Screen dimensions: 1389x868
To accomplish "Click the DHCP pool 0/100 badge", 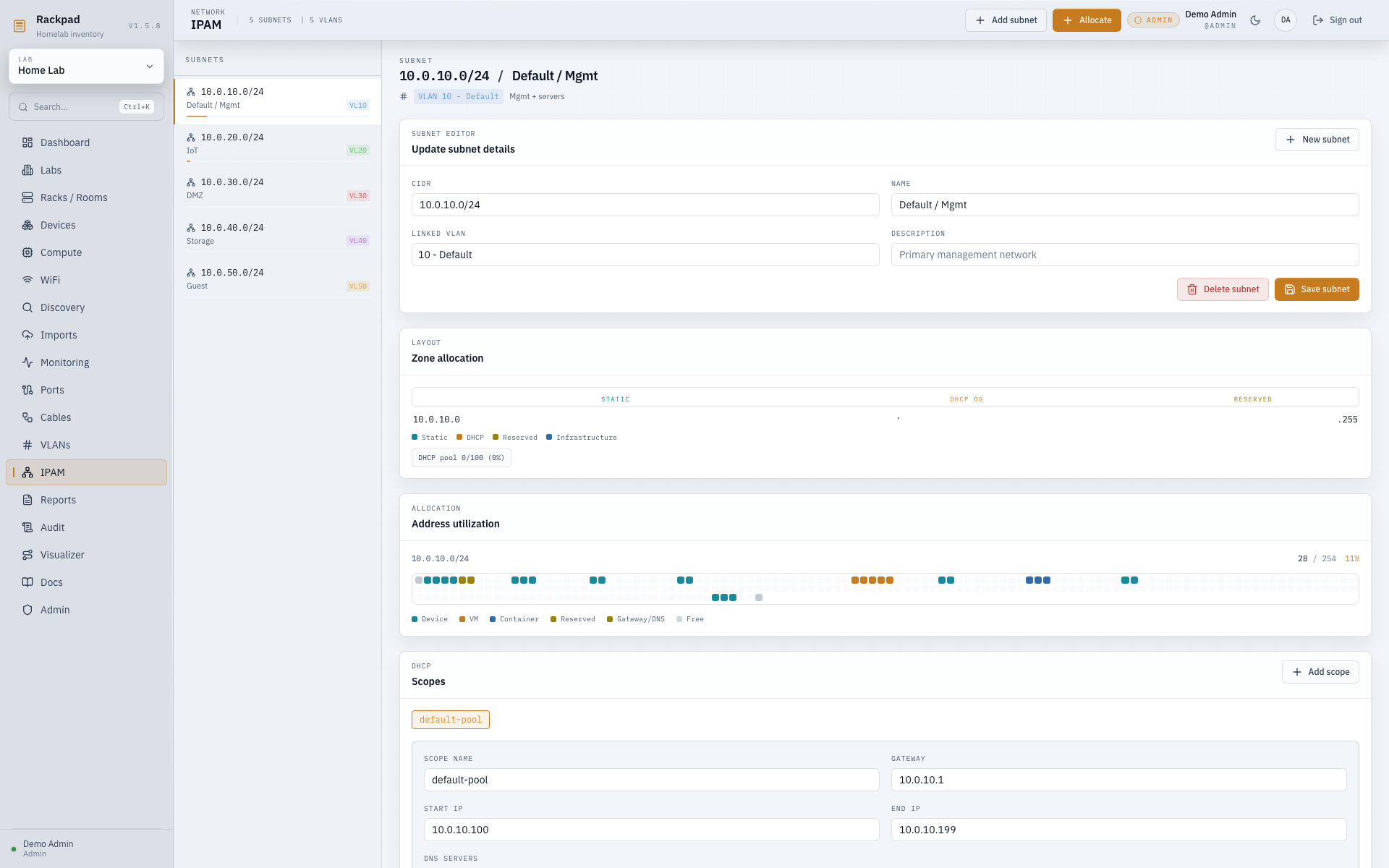I will coord(461,458).
